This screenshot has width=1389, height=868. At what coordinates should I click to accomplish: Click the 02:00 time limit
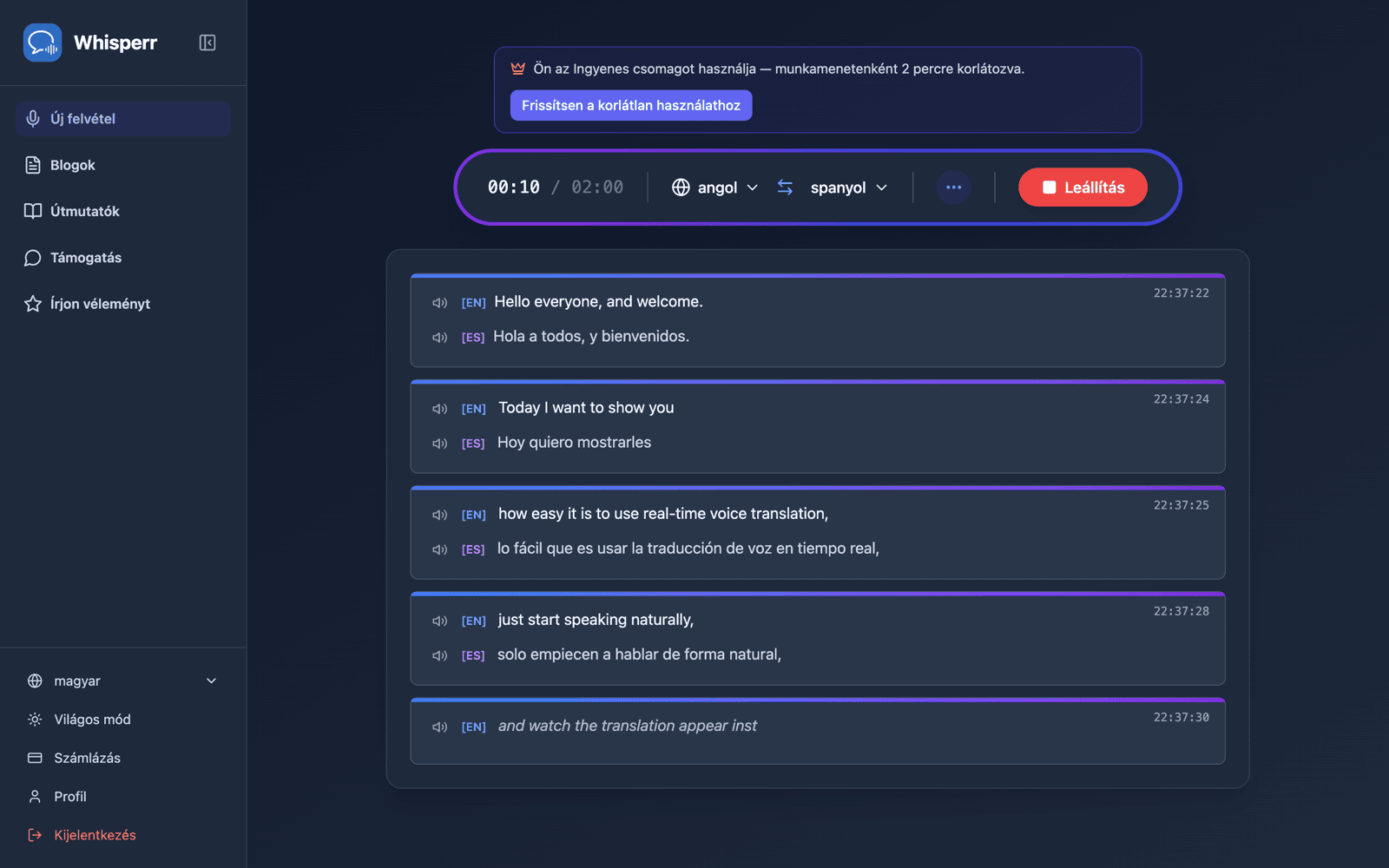(x=597, y=187)
